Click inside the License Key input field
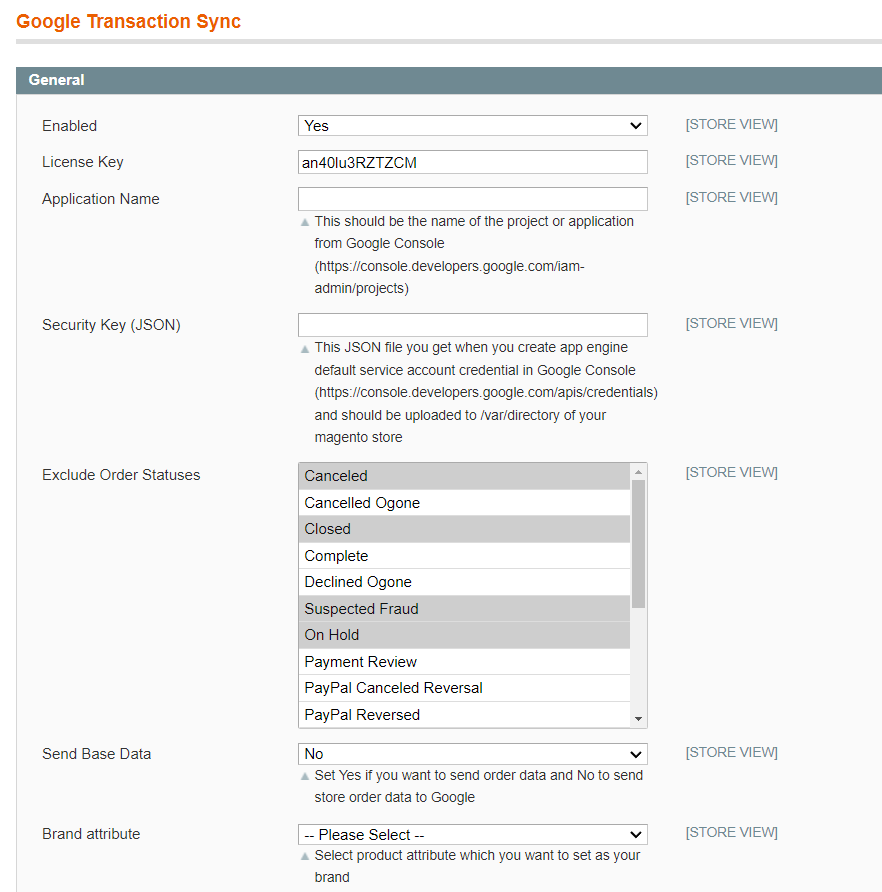 tap(470, 161)
